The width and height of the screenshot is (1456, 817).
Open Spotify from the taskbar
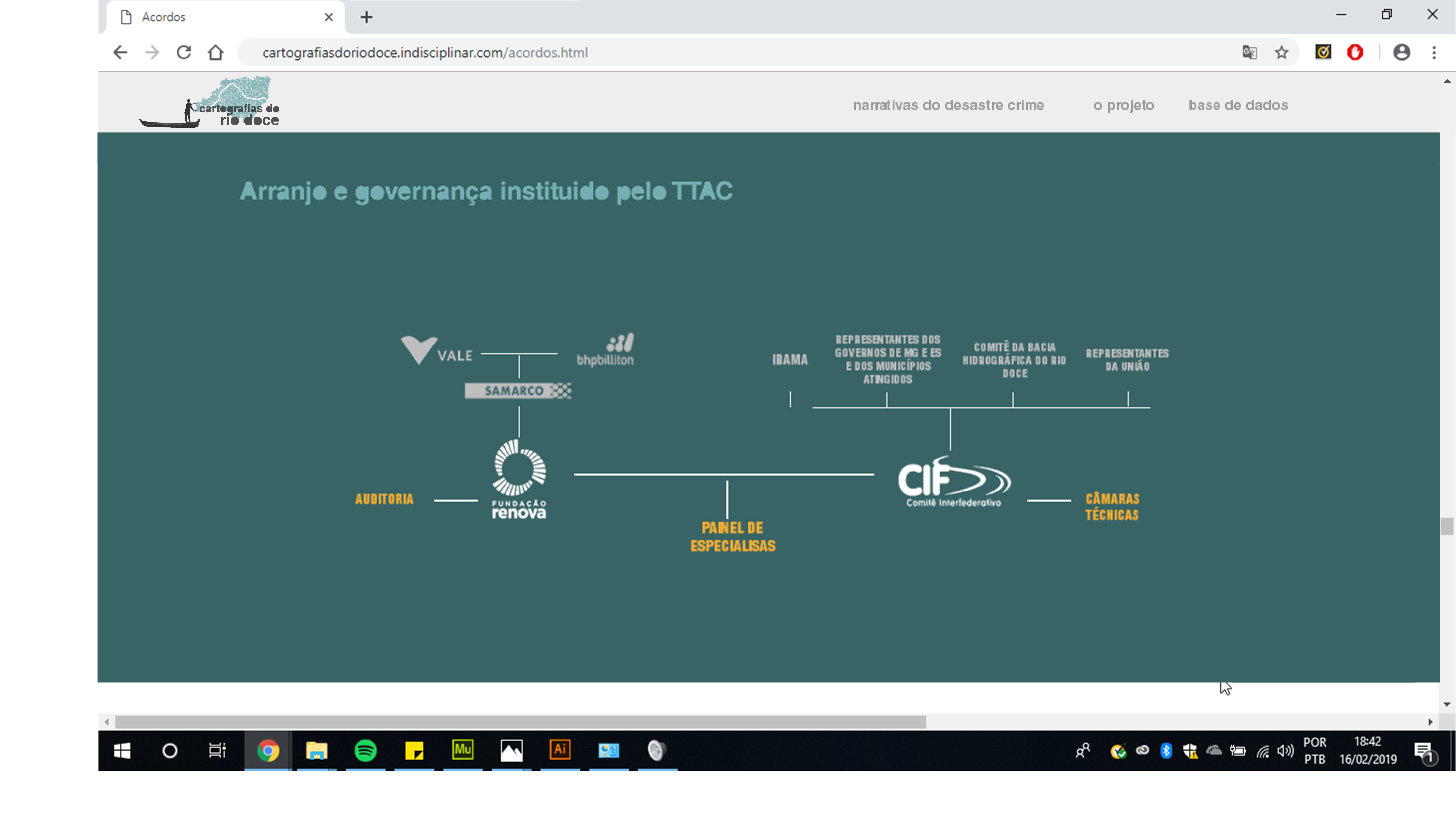pos(365,750)
